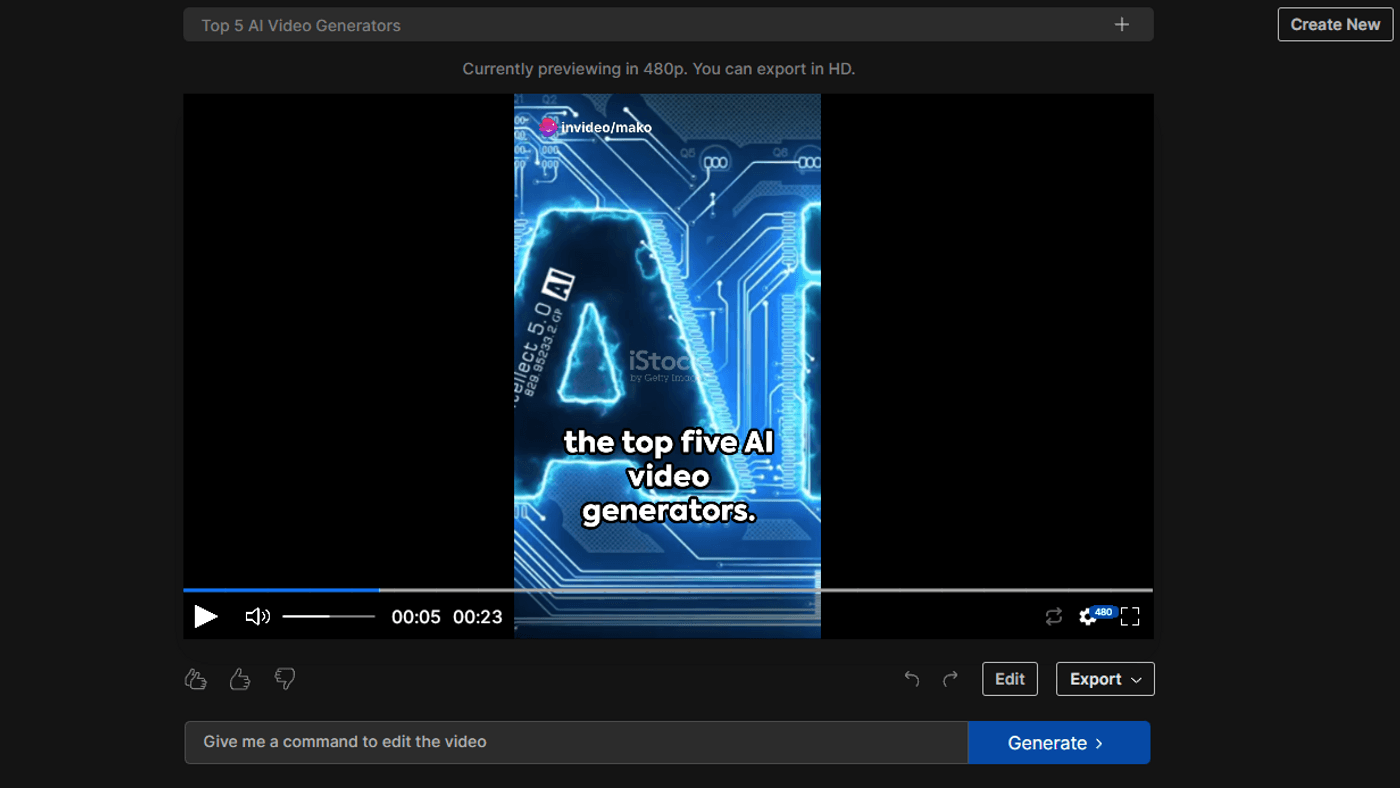Redo the previous change
The width and height of the screenshot is (1400, 788).
[949, 678]
